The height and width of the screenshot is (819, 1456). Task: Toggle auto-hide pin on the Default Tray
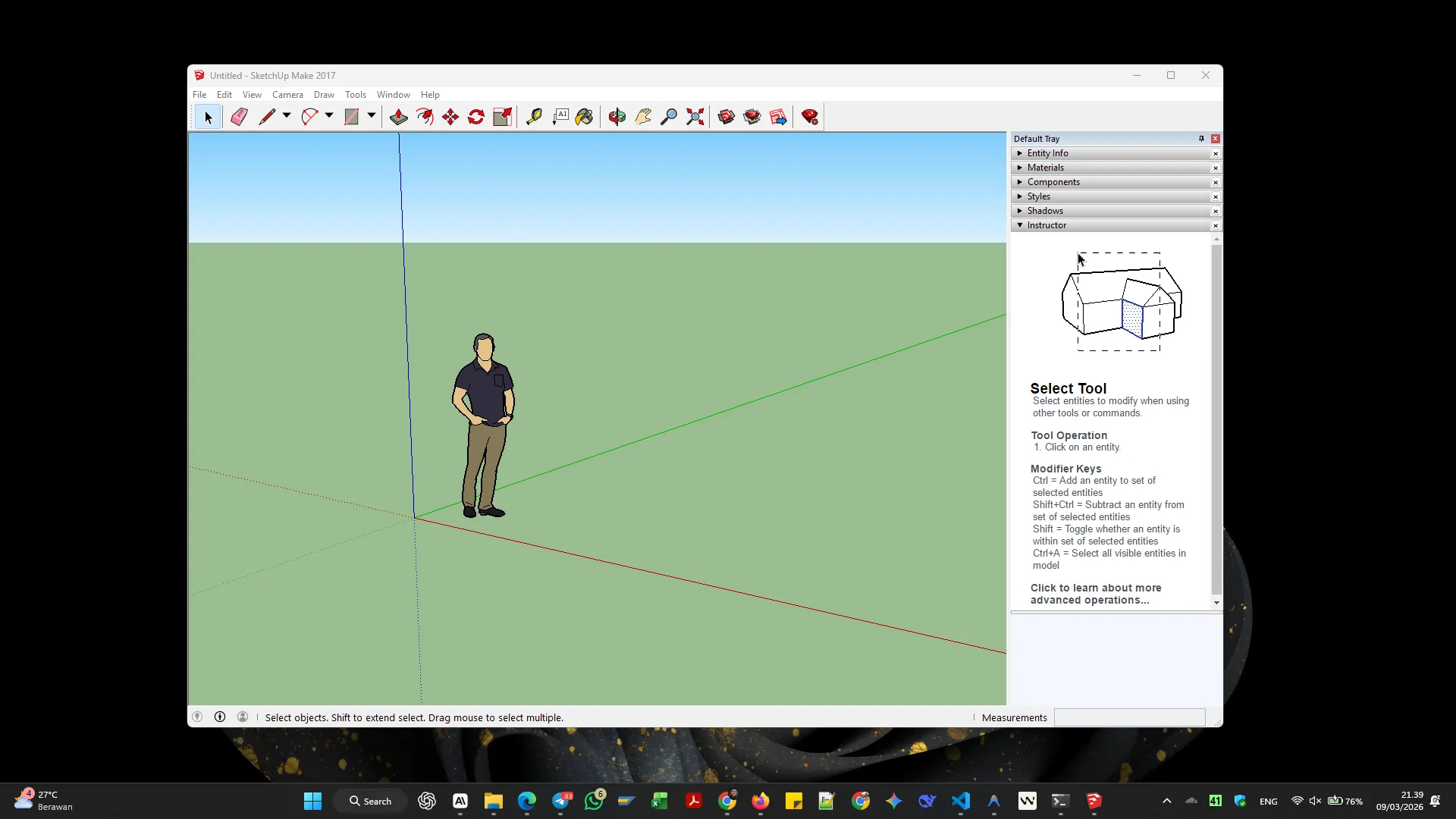pos(1200,138)
